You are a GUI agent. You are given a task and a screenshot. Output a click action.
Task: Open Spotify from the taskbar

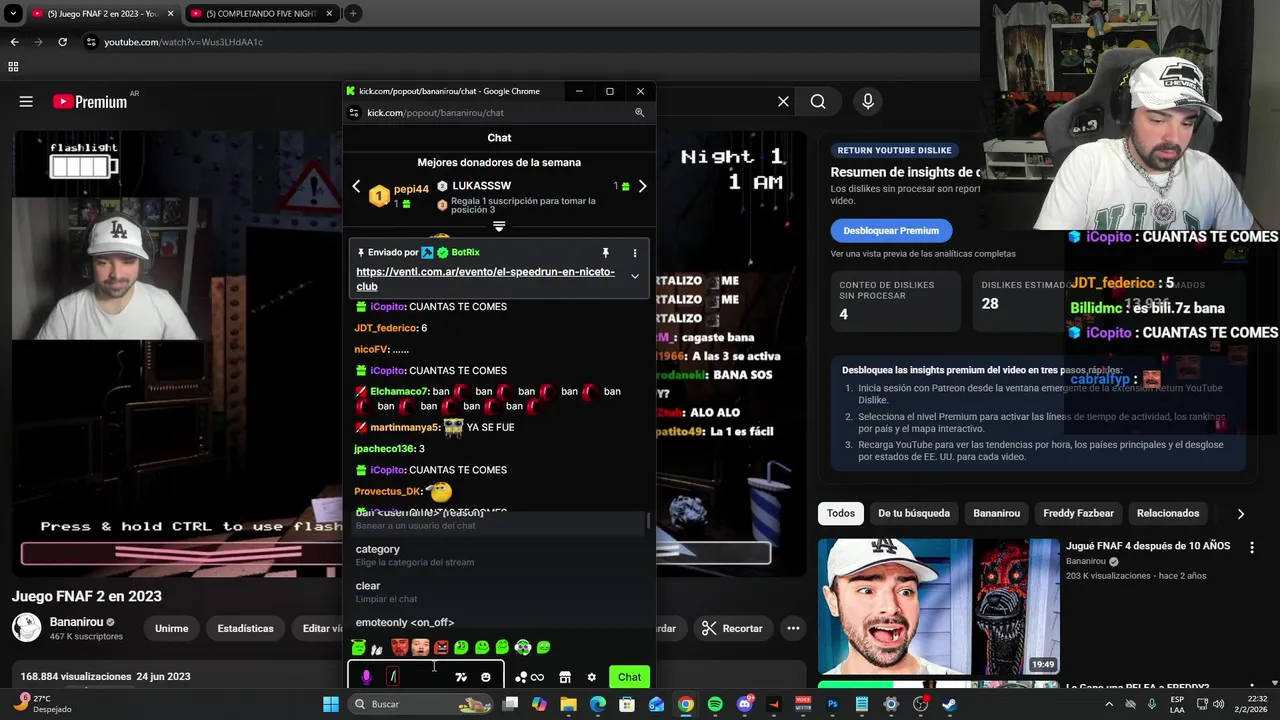tap(715, 704)
